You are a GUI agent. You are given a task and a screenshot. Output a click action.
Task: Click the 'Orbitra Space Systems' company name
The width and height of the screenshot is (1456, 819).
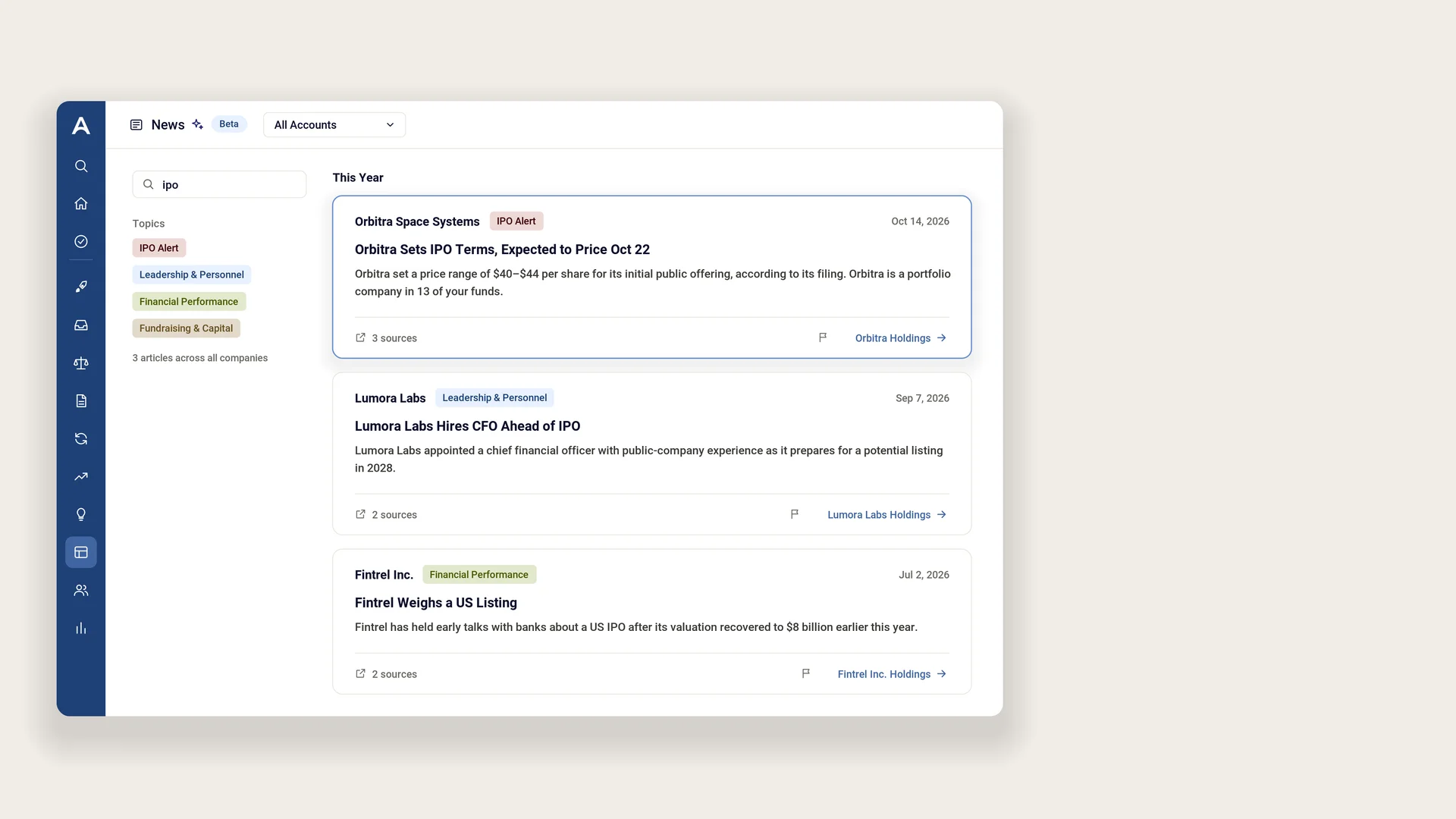click(x=417, y=221)
